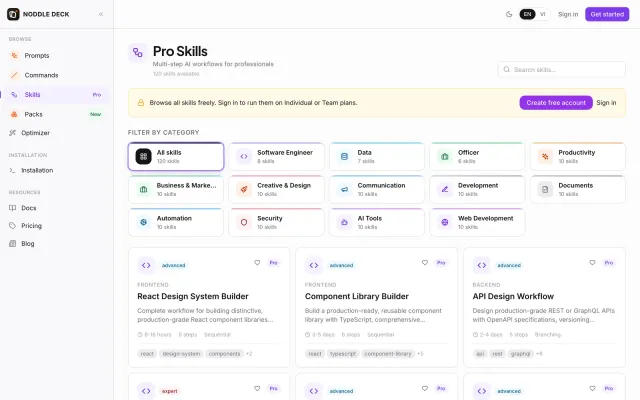Click the Pro badge on API Design Workflow
The width and height of the screenshot is (640, 400).
pyautogui.click(x=609, y=263)
